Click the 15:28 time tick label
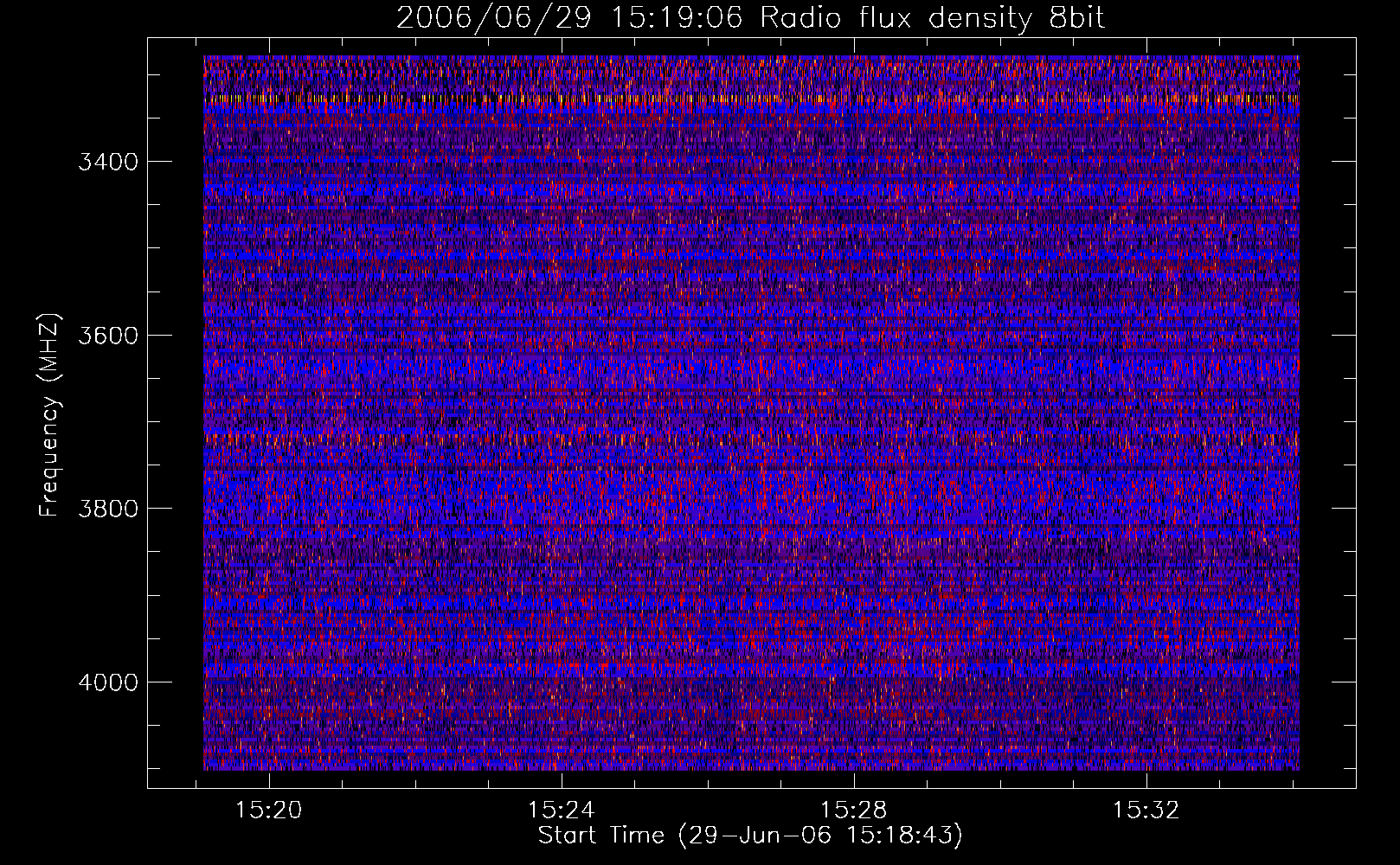 [x=854, y=811]
